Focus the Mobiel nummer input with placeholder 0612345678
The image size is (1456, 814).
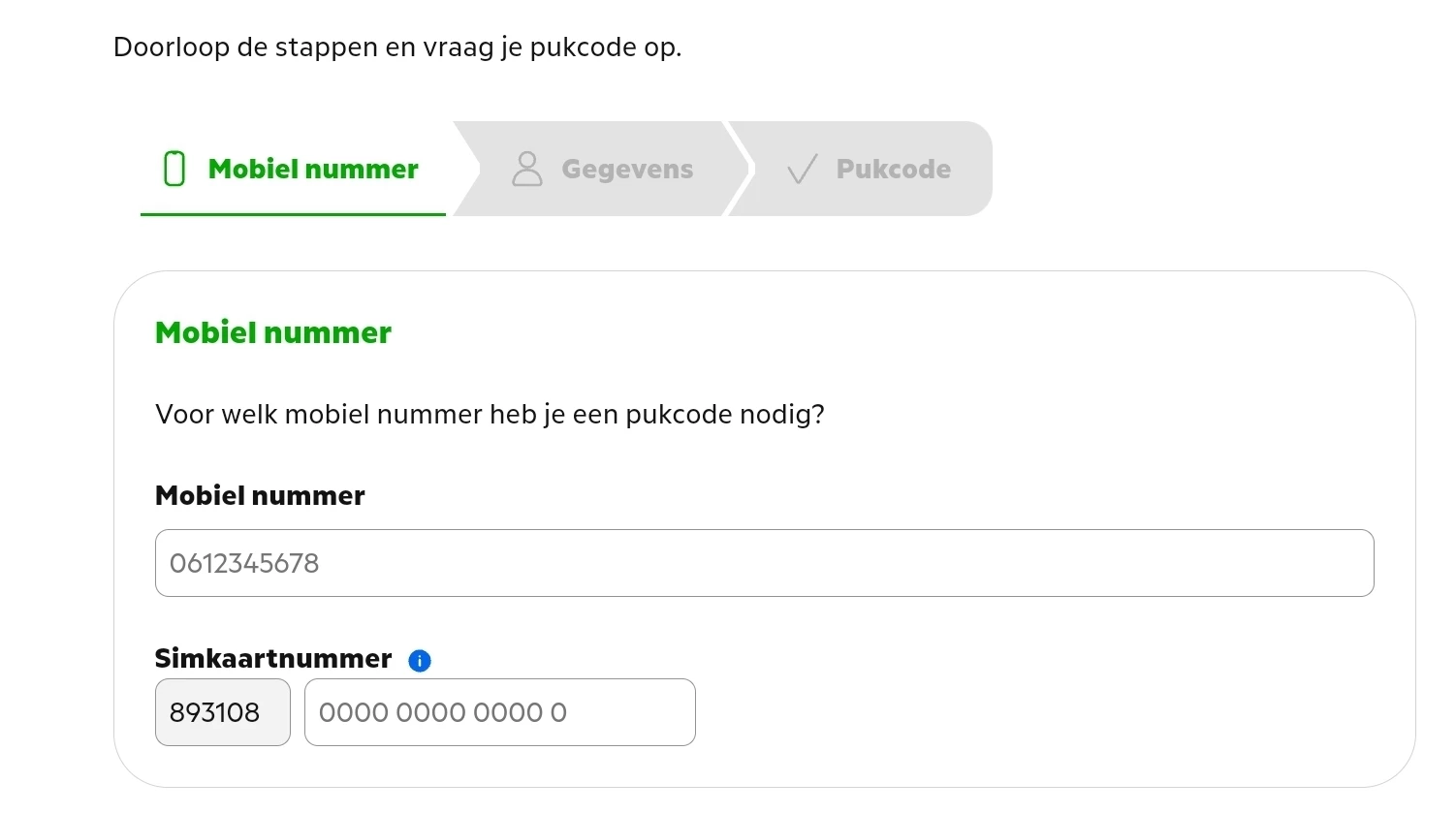(764, 563)
